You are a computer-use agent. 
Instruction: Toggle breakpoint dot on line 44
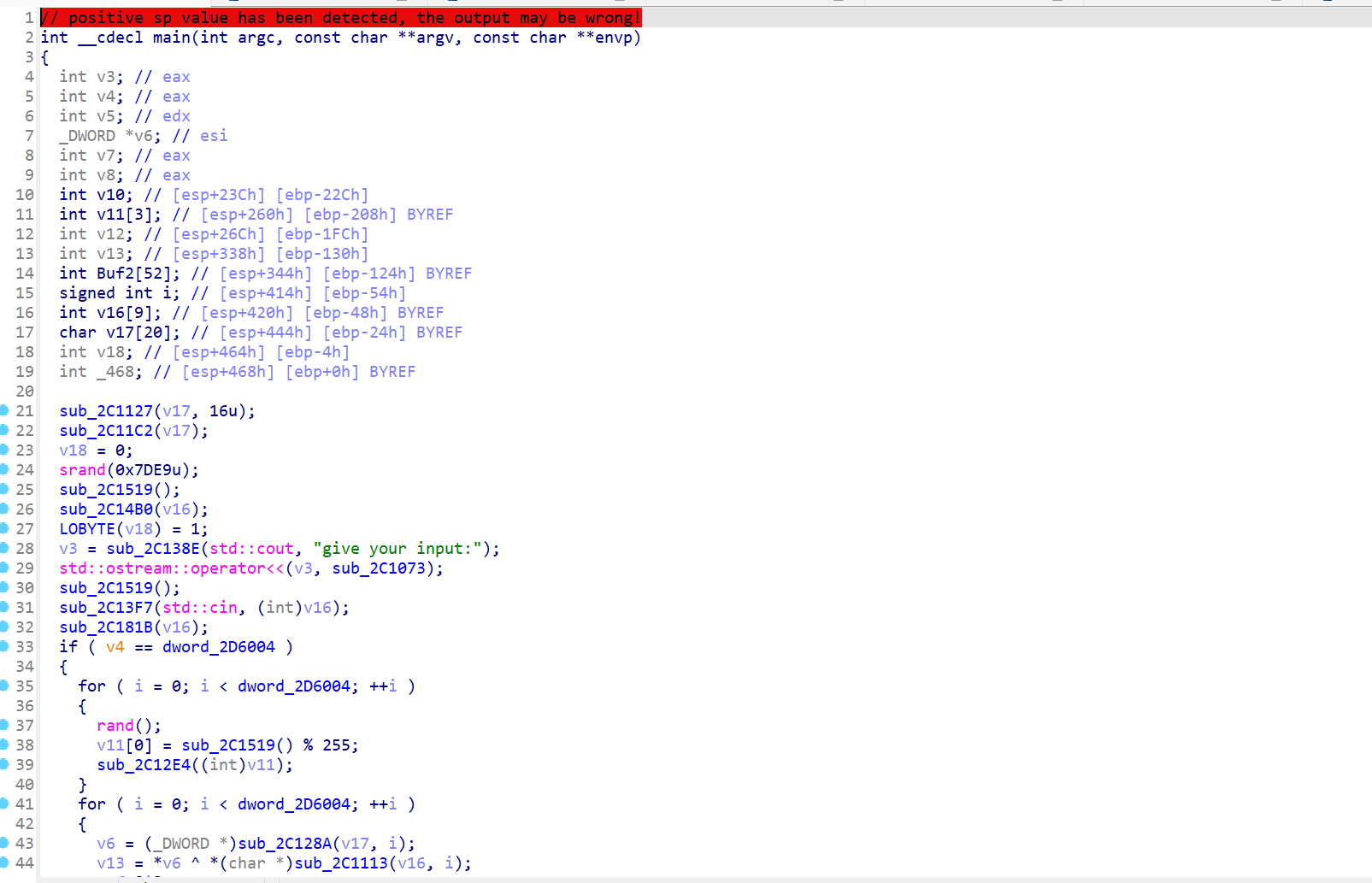(x=4, y=862)
